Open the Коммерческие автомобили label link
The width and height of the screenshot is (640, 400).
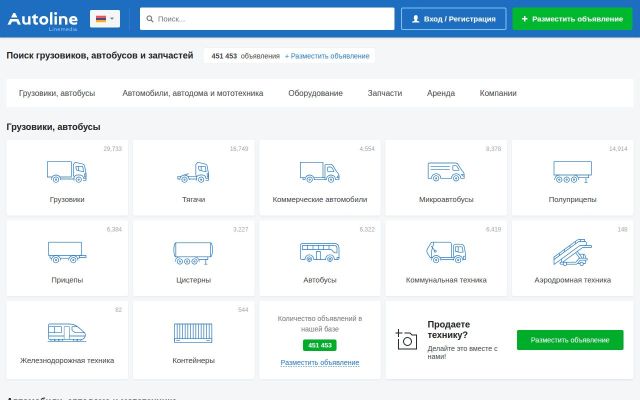(320, 200)
